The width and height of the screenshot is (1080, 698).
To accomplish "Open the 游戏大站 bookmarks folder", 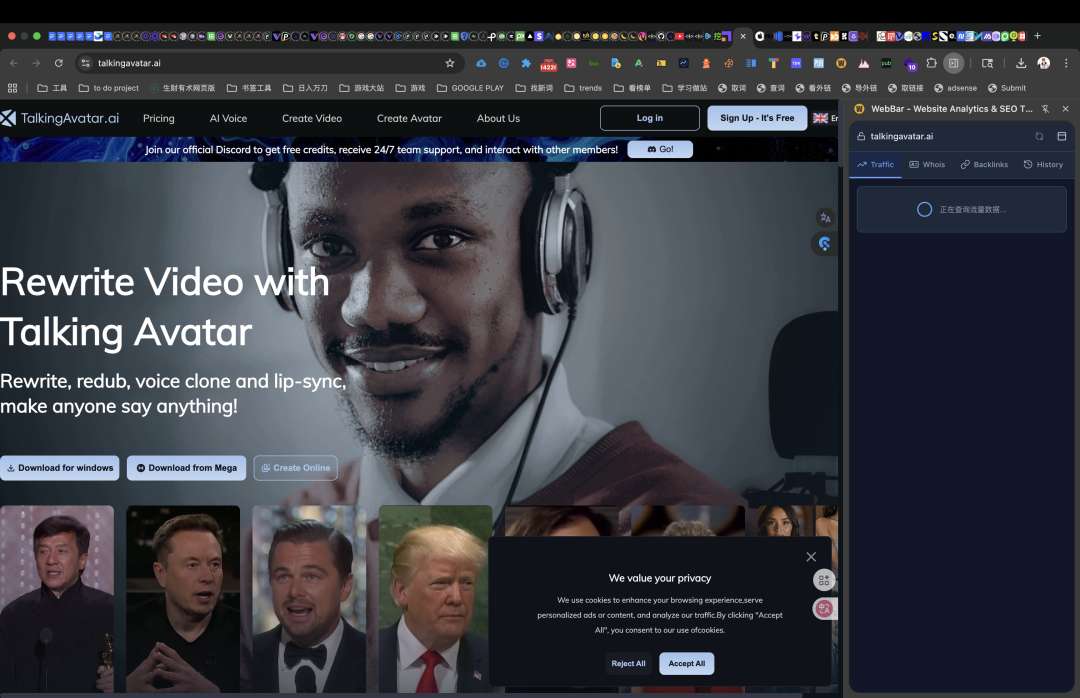I will coord(362,88).
